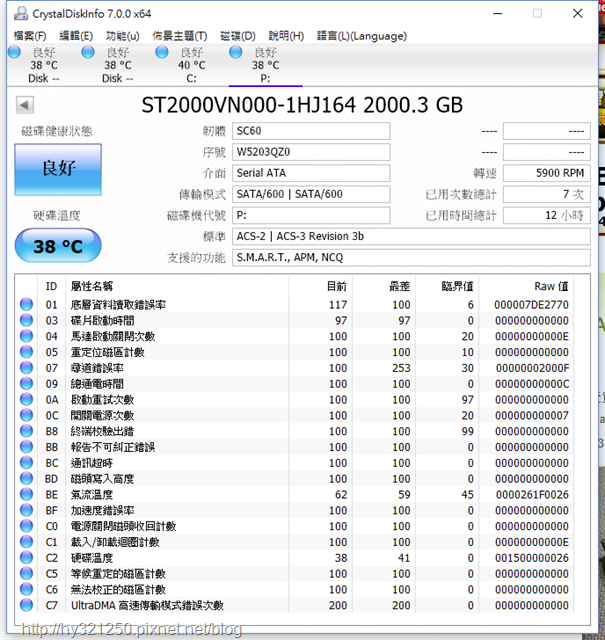Click status icon for attribute BD
This screenshot has width=605, height=640.
tap(27, 478)
